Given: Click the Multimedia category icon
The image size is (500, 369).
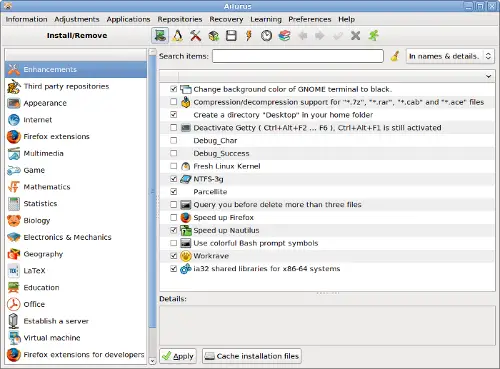Looking at the screenshot, I should tap(14, 154).
